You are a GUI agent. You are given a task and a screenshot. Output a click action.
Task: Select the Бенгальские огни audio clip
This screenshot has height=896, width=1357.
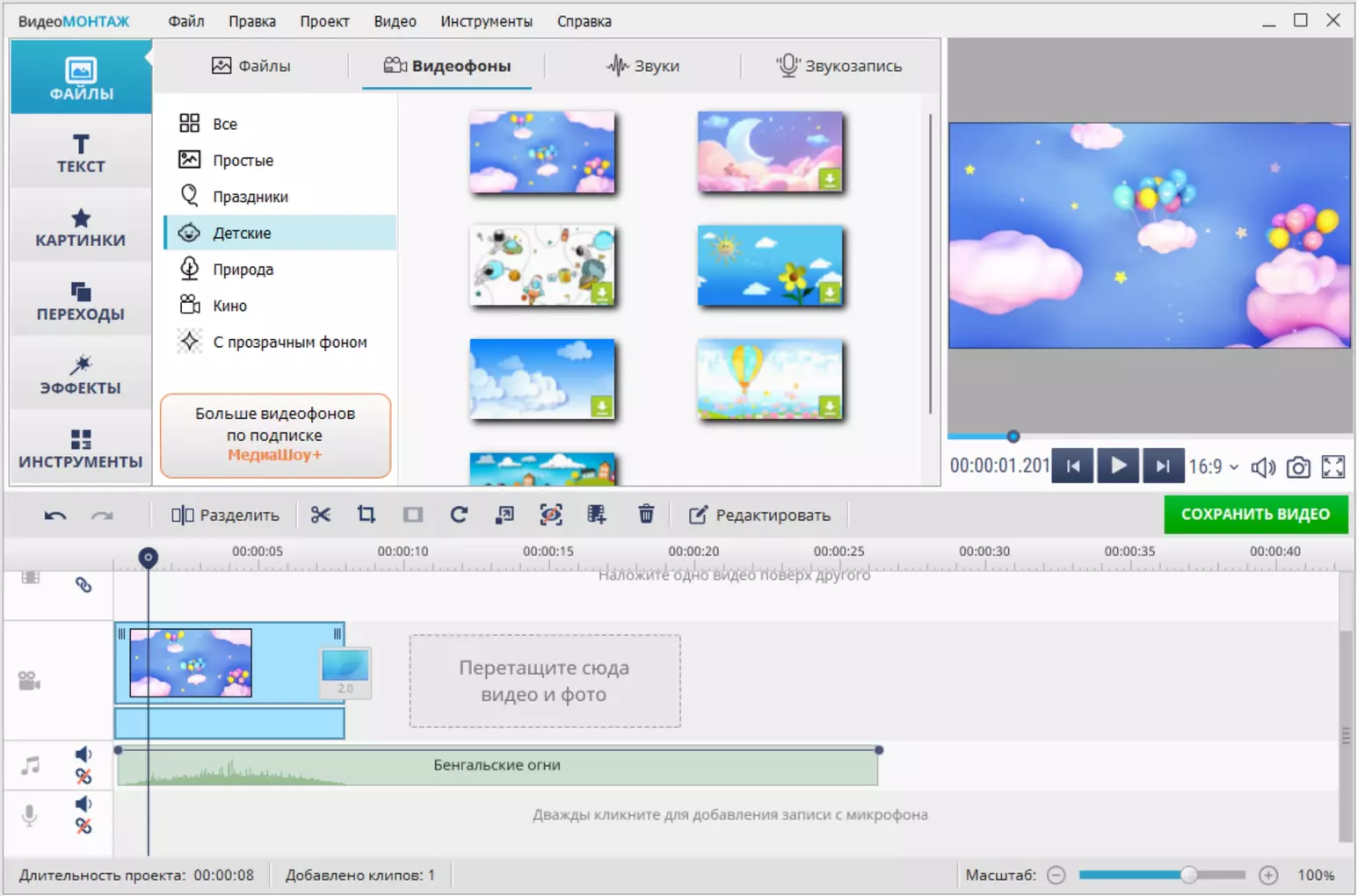(x=497, y=766)
